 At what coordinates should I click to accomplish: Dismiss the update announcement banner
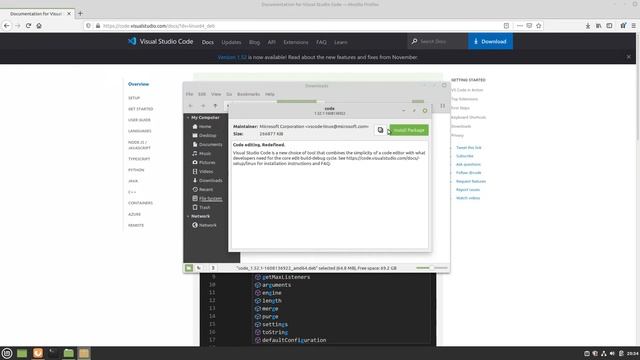click(x=629, y=57)
